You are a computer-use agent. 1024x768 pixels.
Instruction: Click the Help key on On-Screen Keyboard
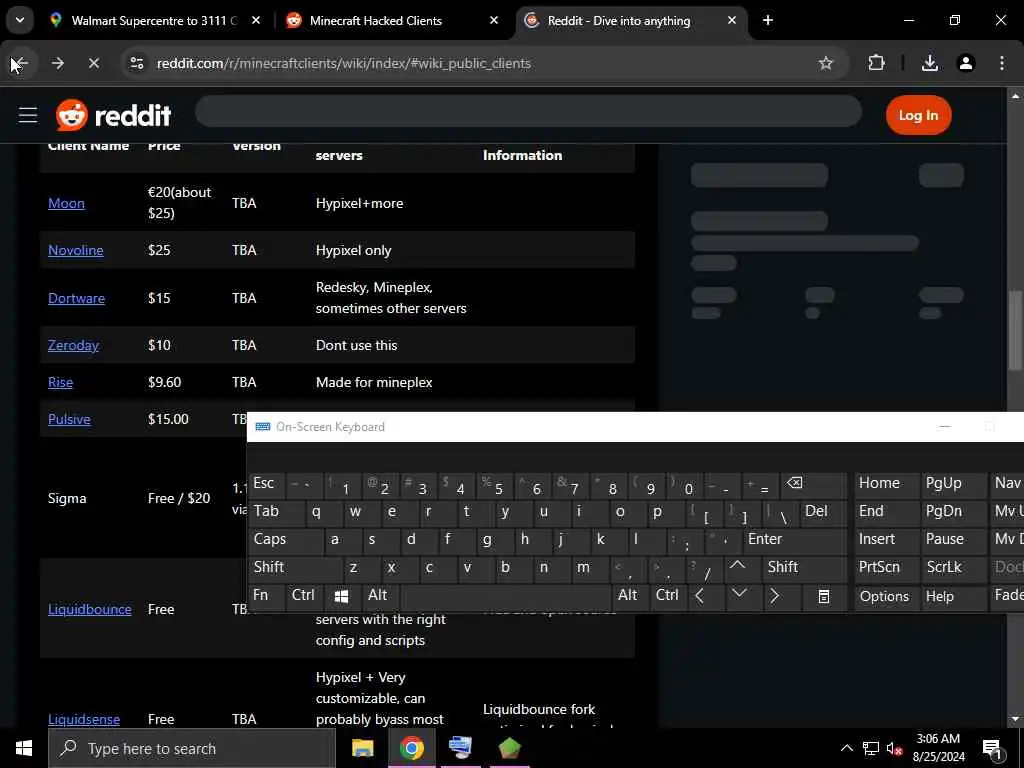click(952, 597)
